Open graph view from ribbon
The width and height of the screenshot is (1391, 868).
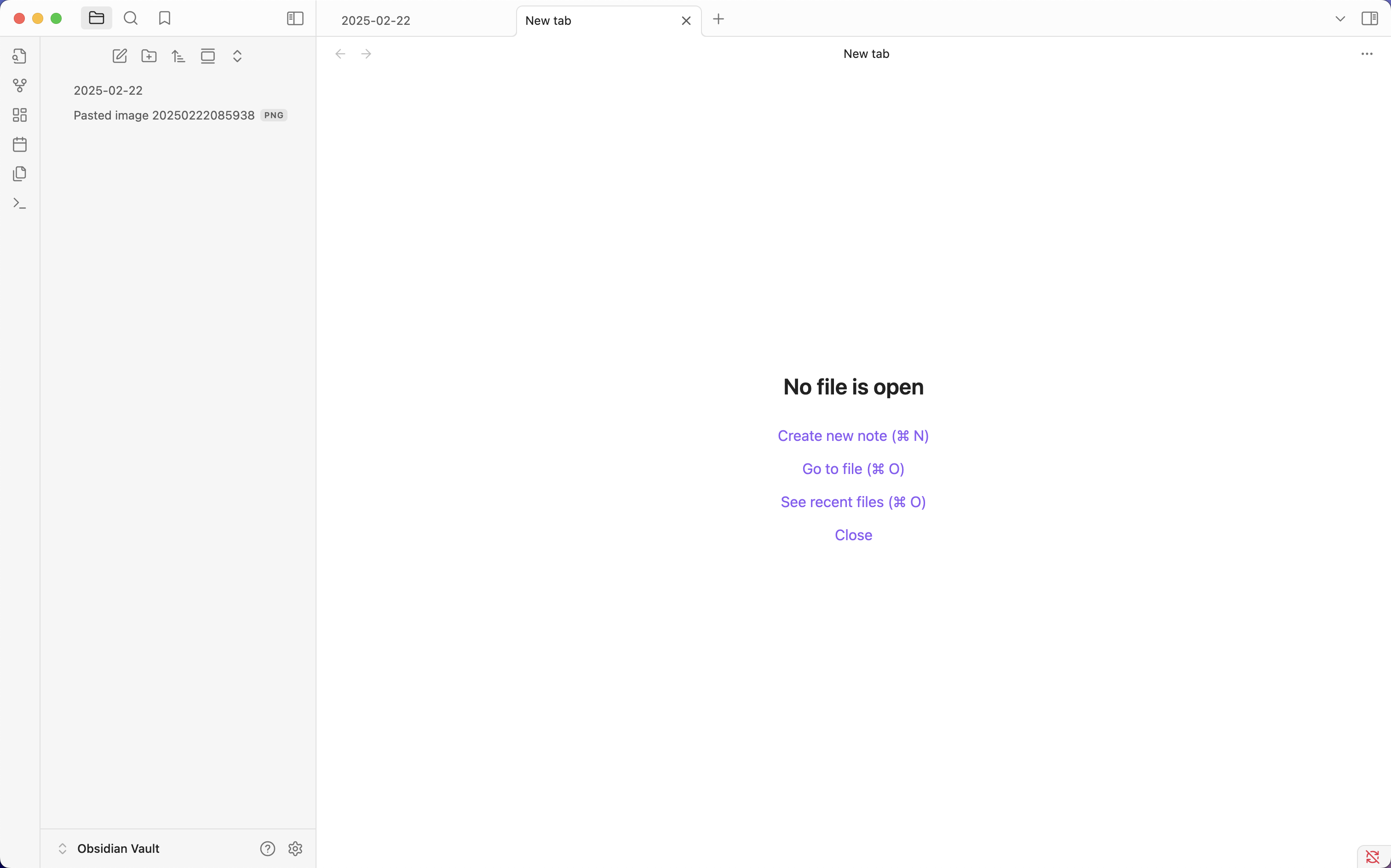tap(19, 86)
